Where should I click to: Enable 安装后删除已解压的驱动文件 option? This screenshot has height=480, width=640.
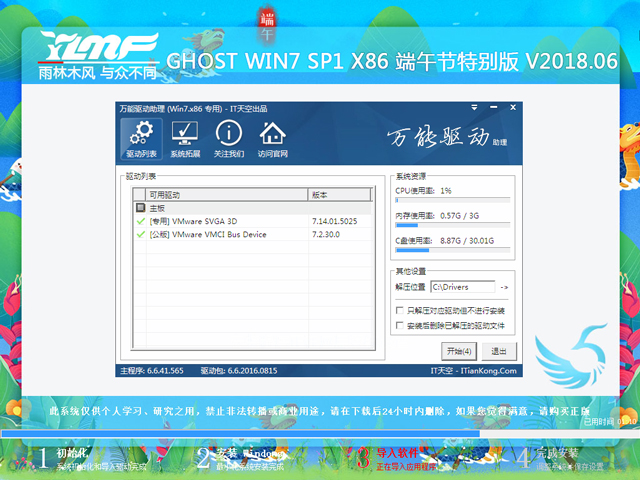coord(401,325)
